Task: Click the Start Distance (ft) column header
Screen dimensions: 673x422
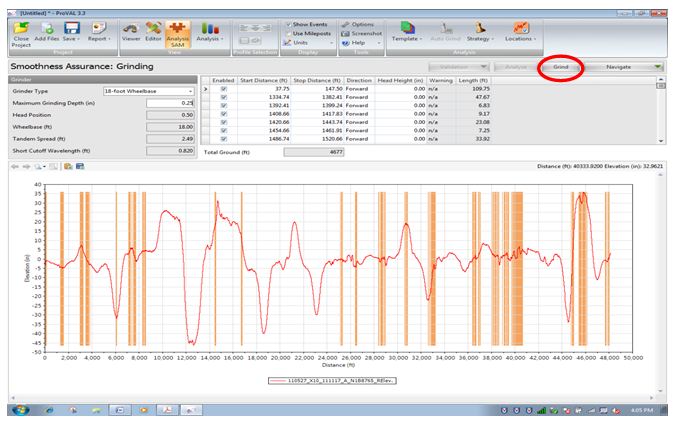Action: [x=263, y=80]
